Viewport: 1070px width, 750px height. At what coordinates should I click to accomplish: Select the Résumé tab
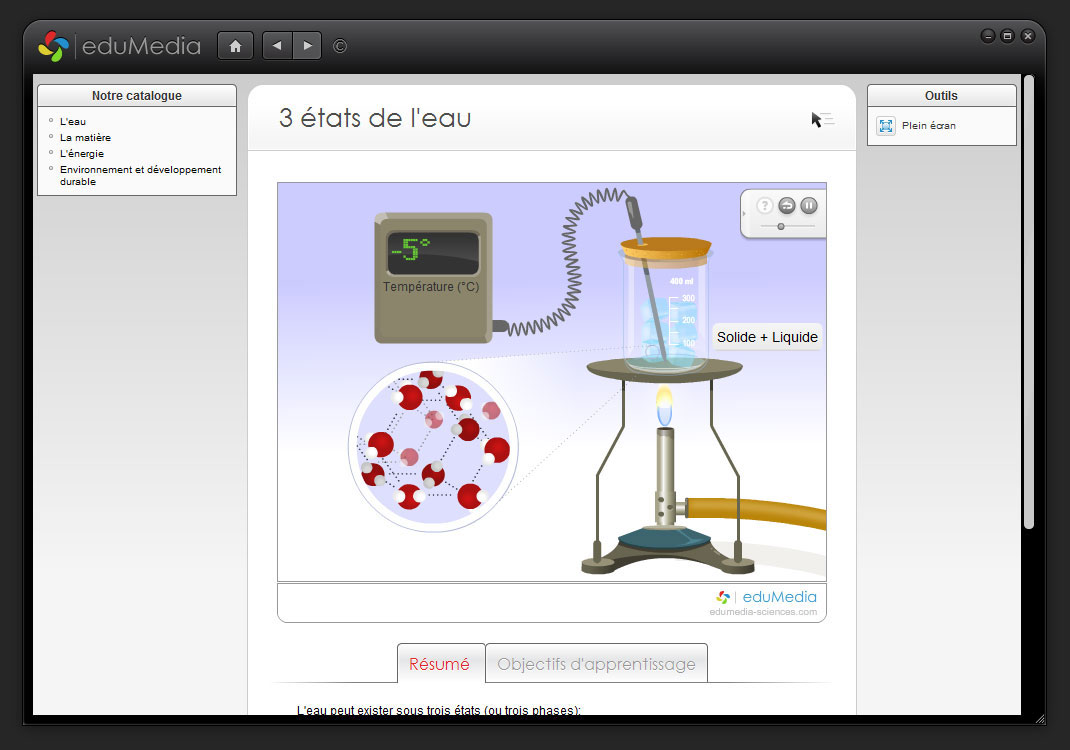pyautogui.click(x=440, y=664)
